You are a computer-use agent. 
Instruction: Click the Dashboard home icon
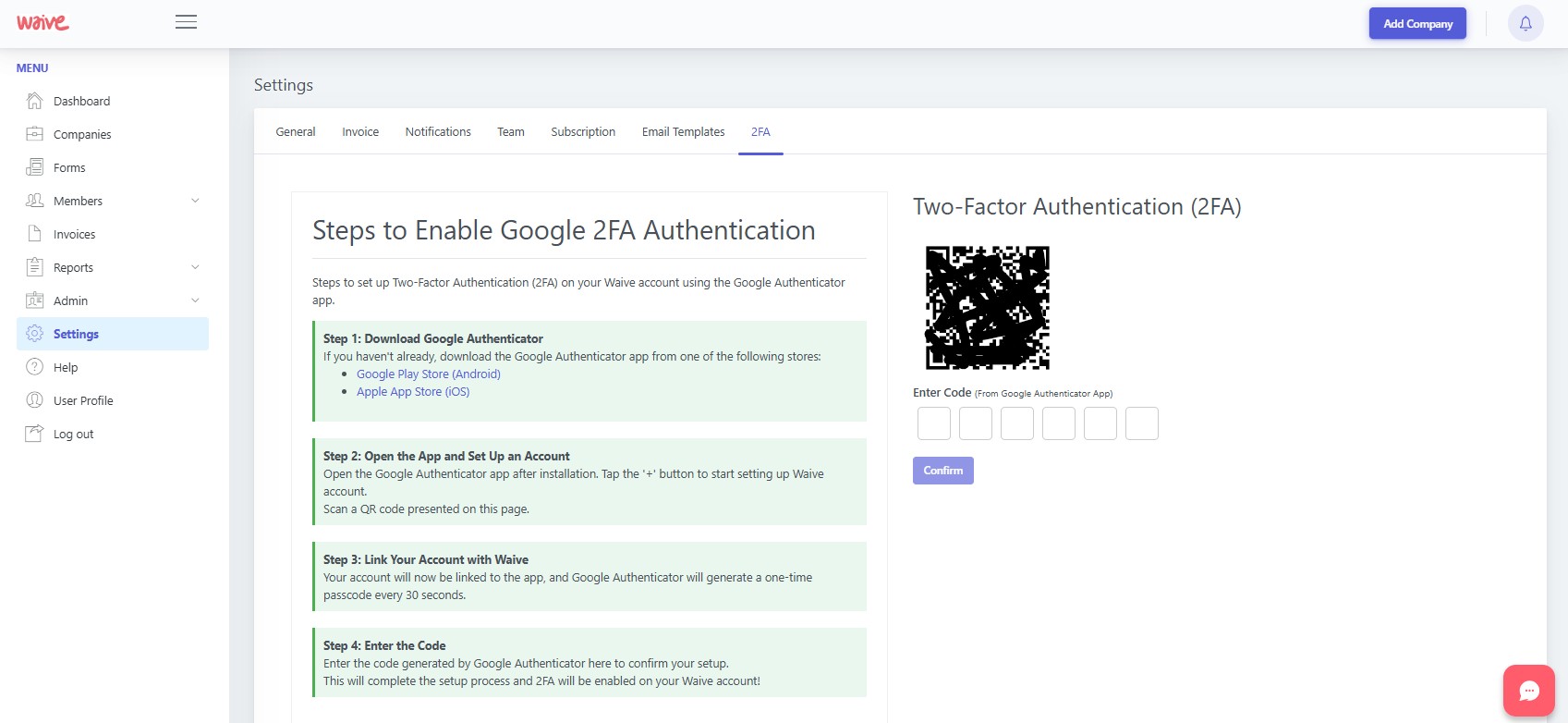pos(34,101)
